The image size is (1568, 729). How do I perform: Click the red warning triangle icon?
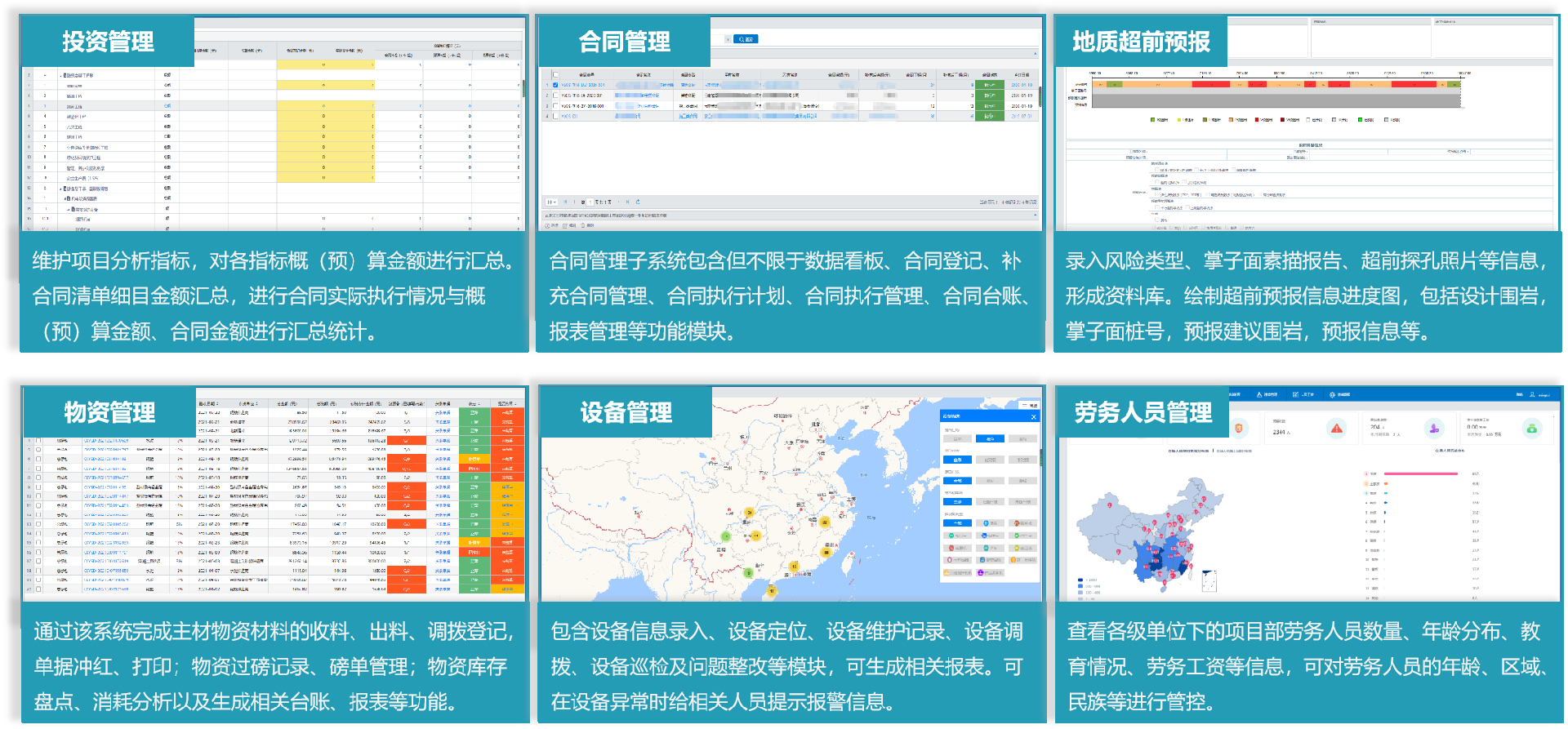click(1337, 429)
